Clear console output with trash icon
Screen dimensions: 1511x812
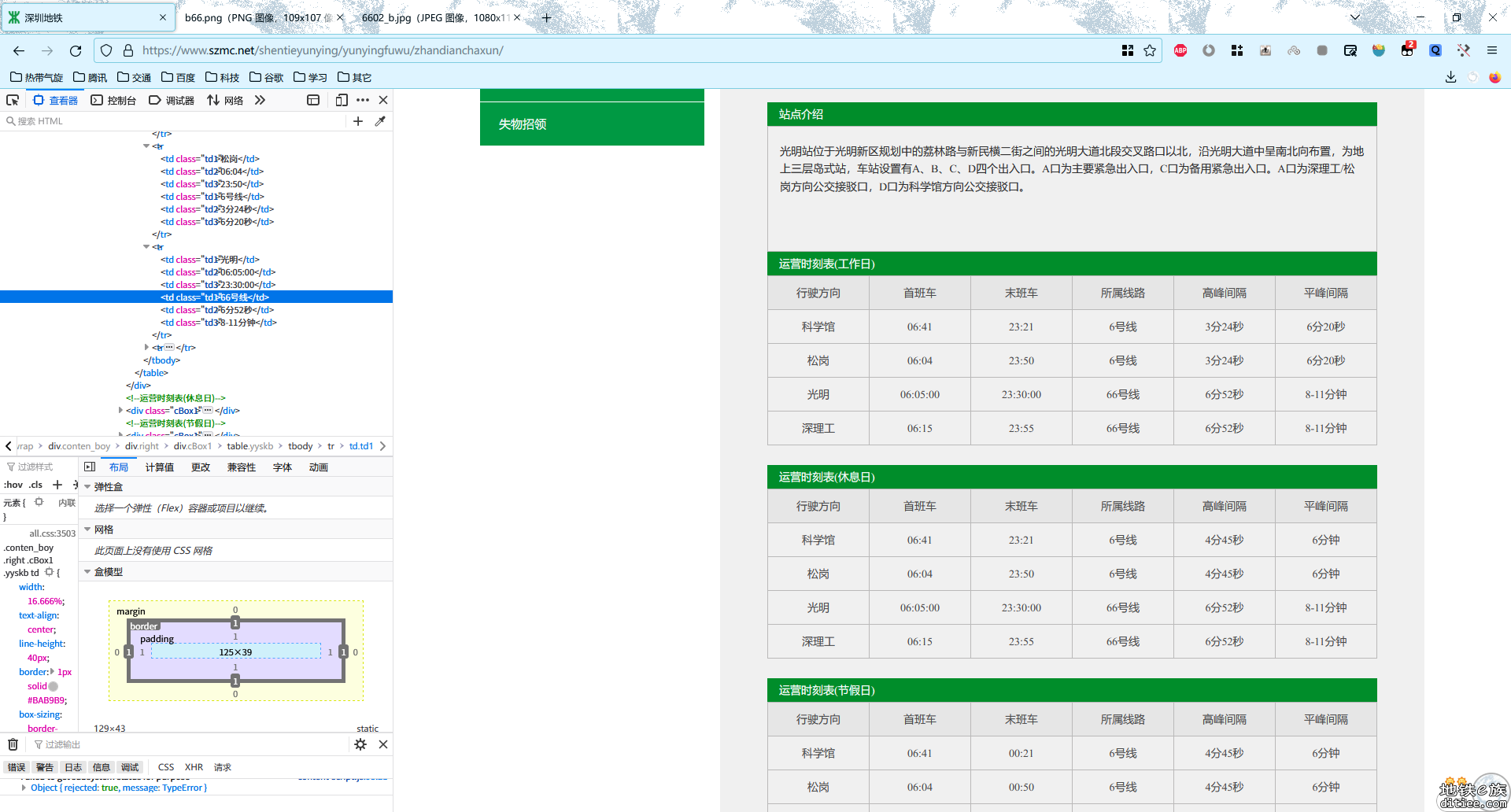point(13,744)
